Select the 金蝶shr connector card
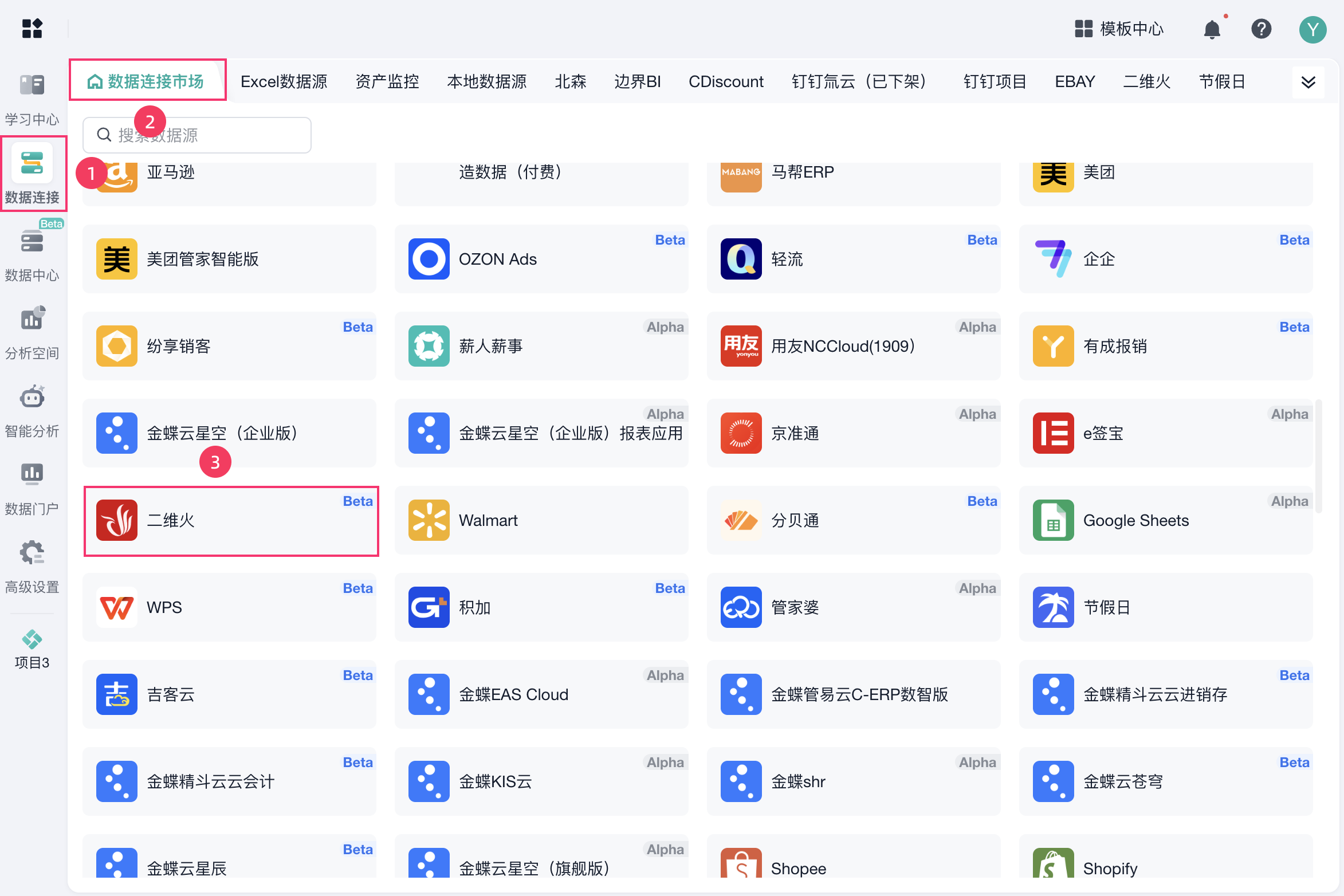This screenshot has height=896, width=1344. point(854,781)
